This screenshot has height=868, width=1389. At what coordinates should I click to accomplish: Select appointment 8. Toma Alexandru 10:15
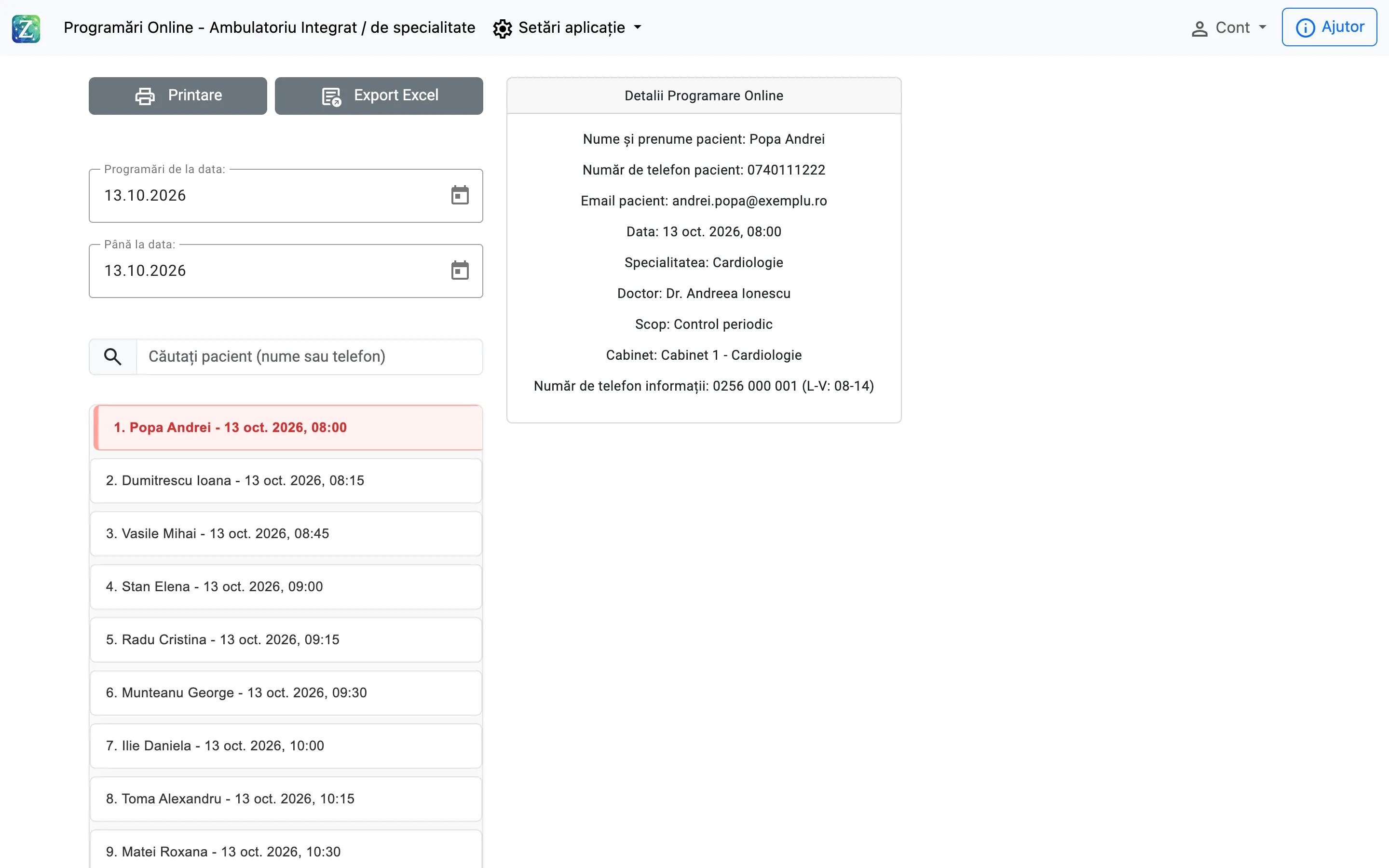coord(286,799)
